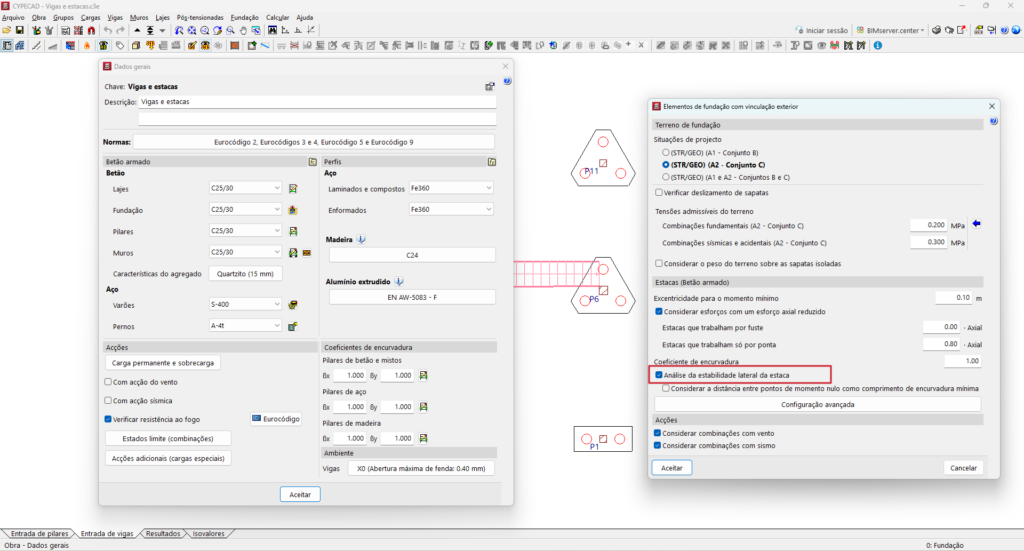The height and width of the screenshot is (551, 1024).
Task: Click the blue info icon in toolbar
Action: tap(878, 46)
